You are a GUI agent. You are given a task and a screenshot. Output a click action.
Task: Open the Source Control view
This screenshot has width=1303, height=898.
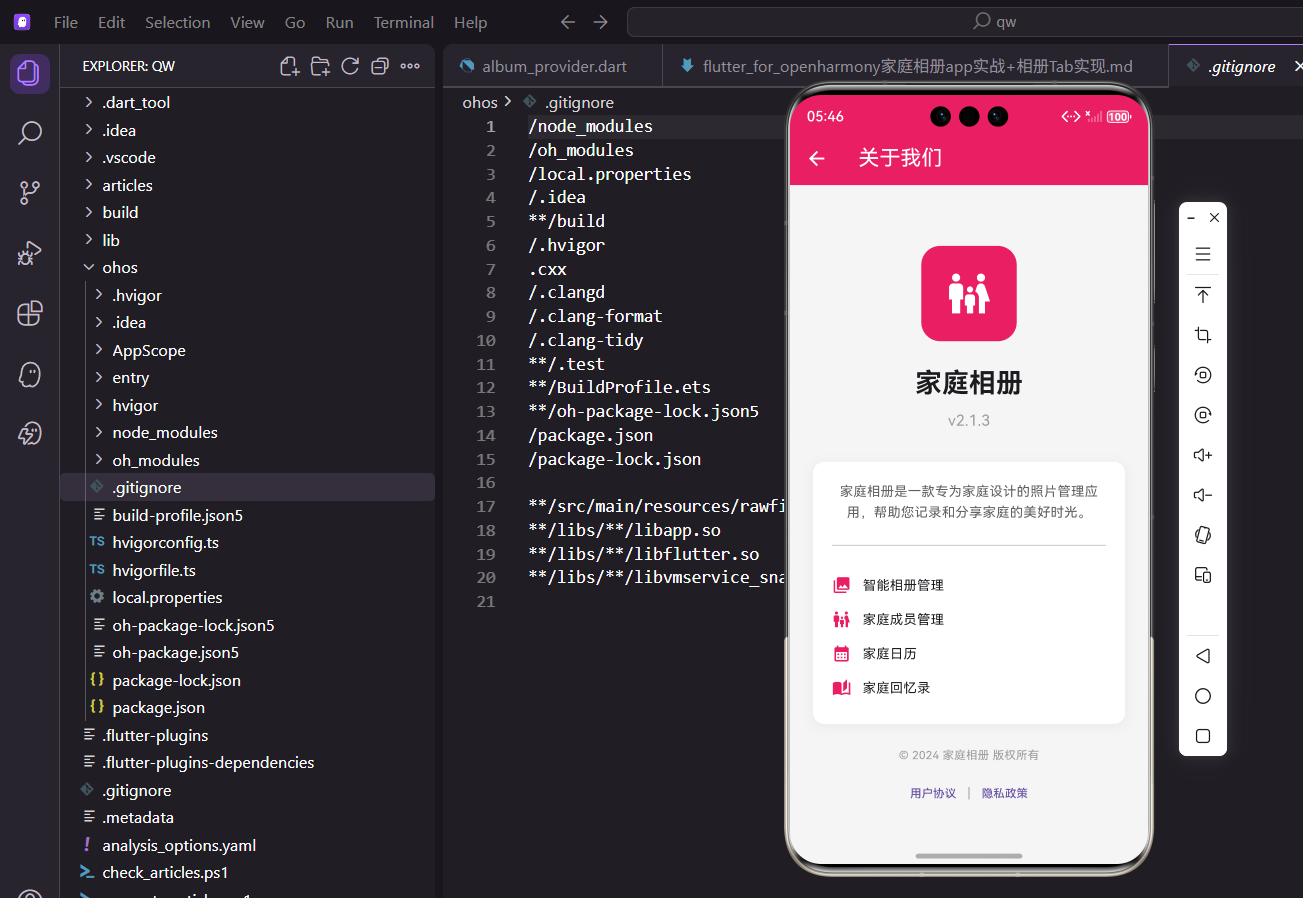pyautogui.click(x=29, y=193)
